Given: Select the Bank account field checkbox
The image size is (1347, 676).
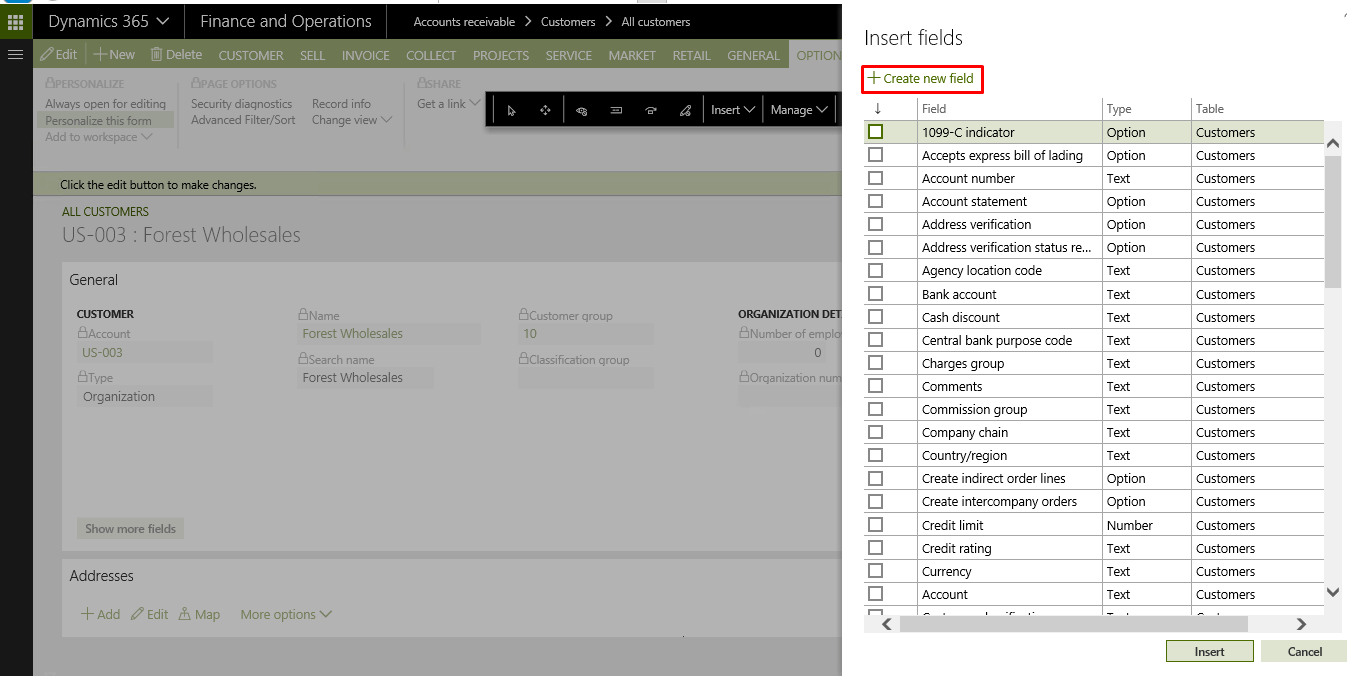Looking at the screenshot, I should 876,294.
